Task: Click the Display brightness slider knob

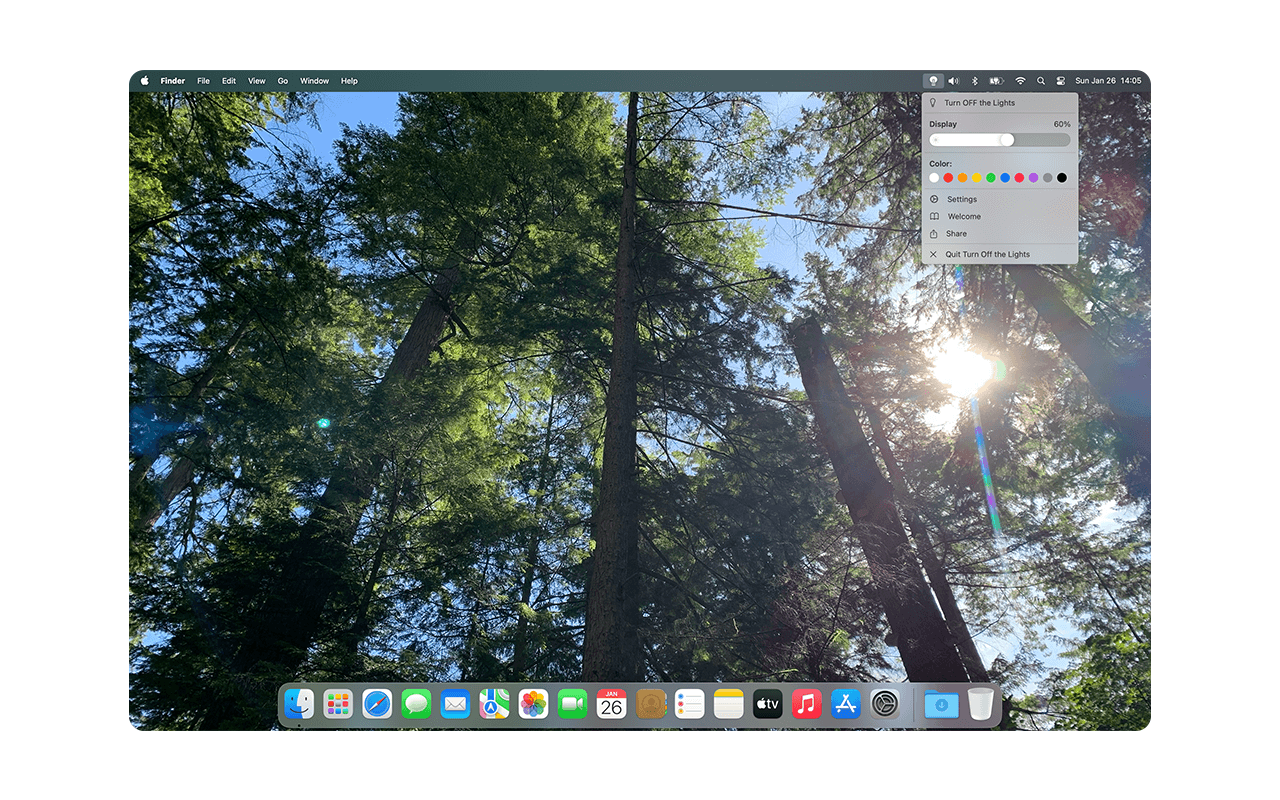Action: pos(1007,140)
